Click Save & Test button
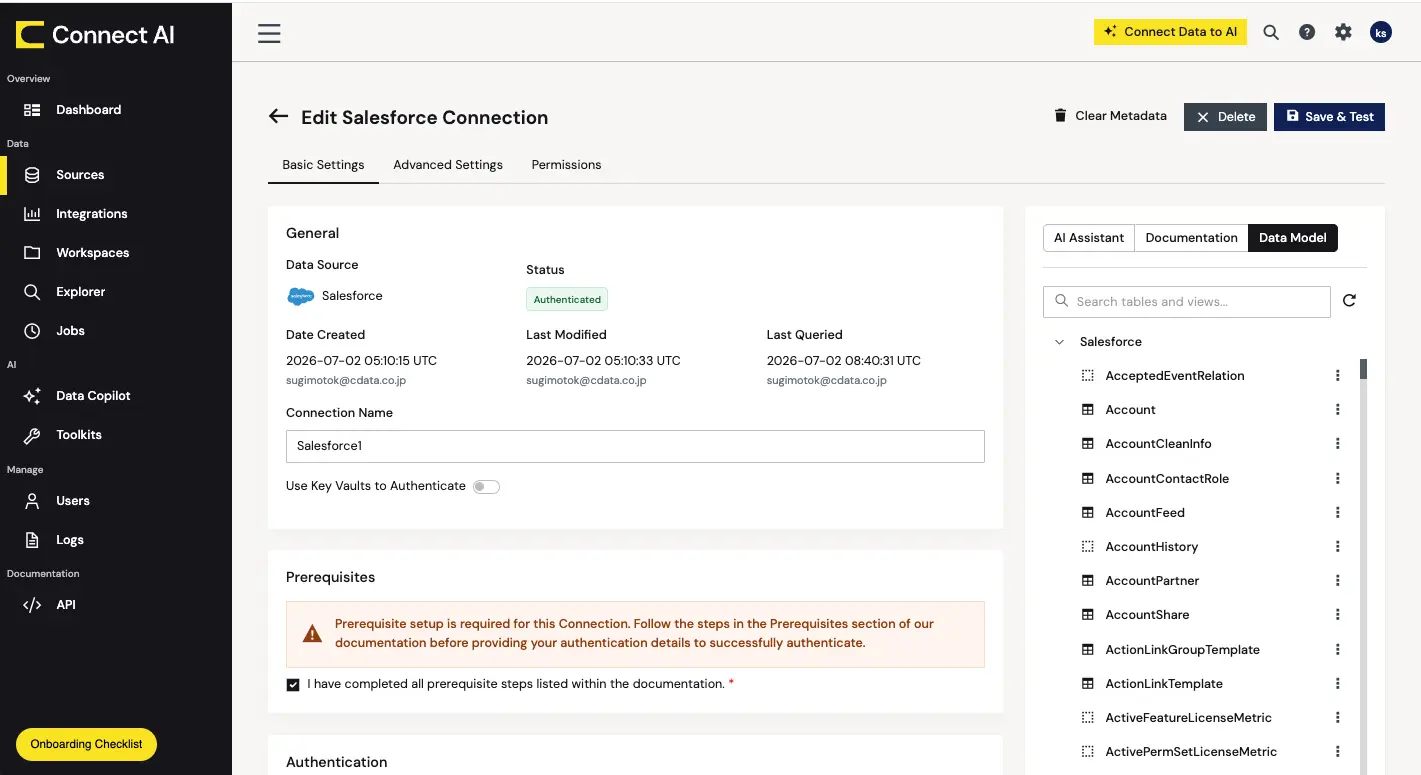This screenshot has width=1421, height=775. 1330,117
